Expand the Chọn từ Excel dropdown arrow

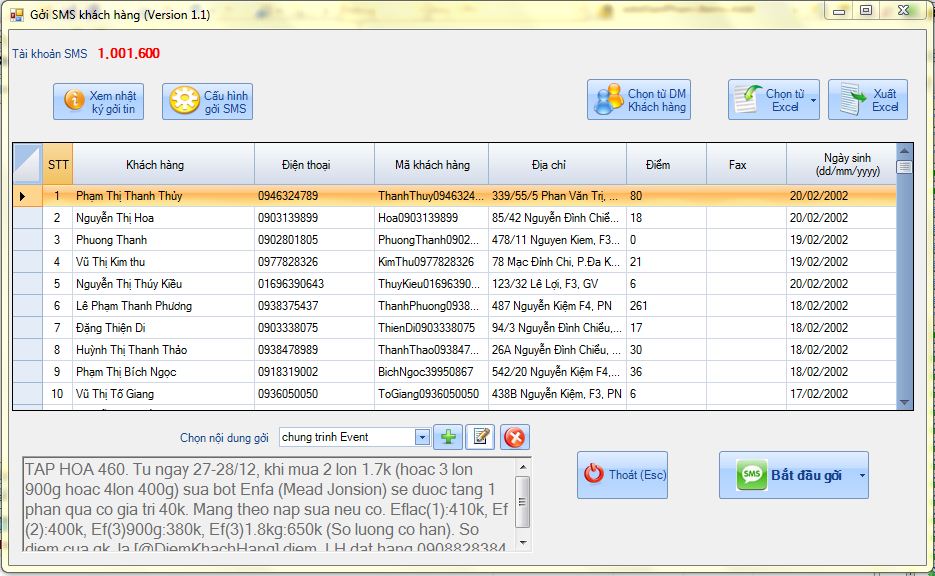click(x=813, y=100)
